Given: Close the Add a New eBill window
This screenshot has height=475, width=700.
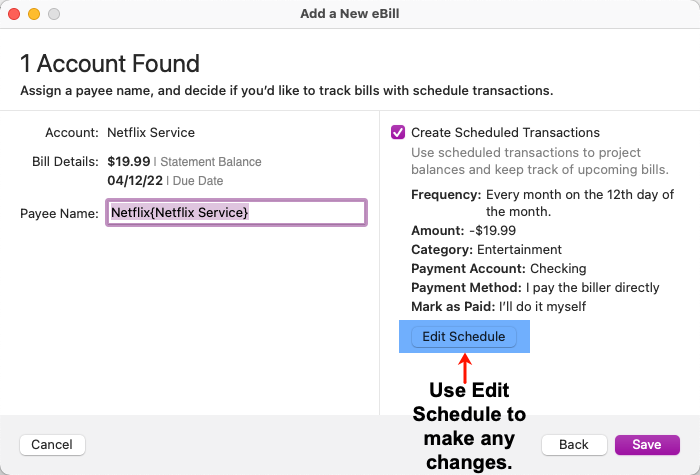Looking at the screenshot, I should tap(14, 14).
